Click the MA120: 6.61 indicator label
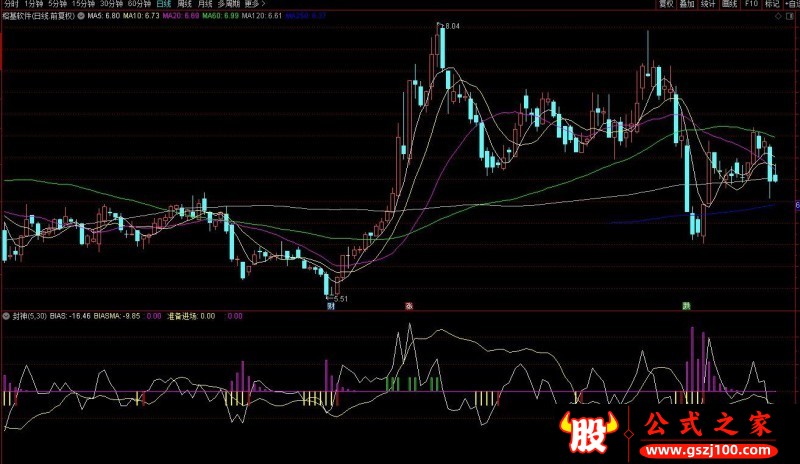This screenshot has width=800, height=464. point(262,16)
